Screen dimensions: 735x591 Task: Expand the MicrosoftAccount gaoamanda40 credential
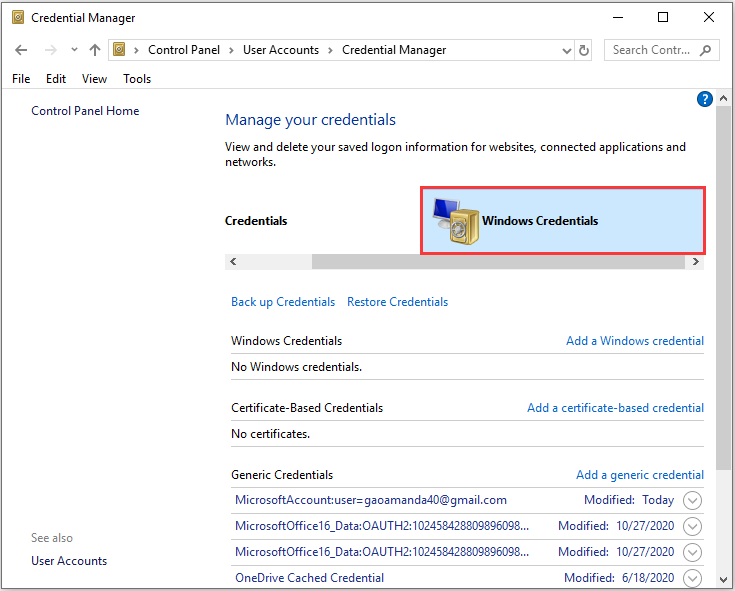692,500
